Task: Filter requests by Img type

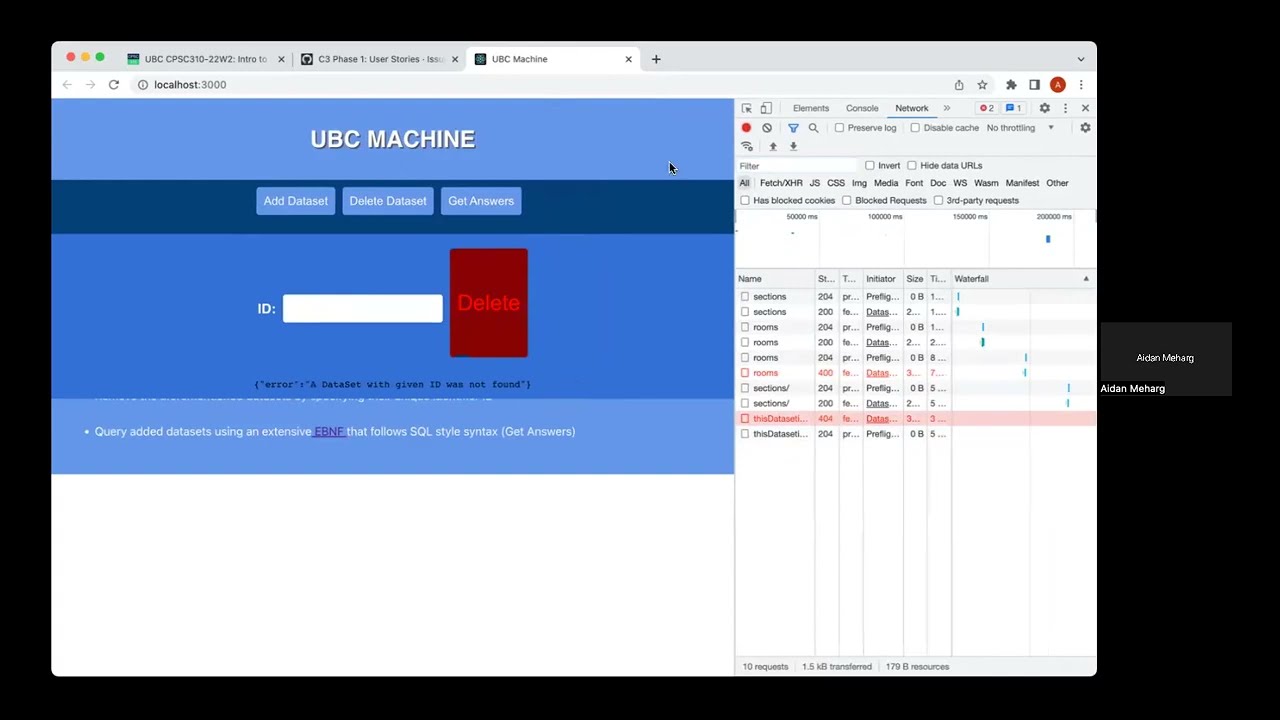Action: (x=859, y=183)
